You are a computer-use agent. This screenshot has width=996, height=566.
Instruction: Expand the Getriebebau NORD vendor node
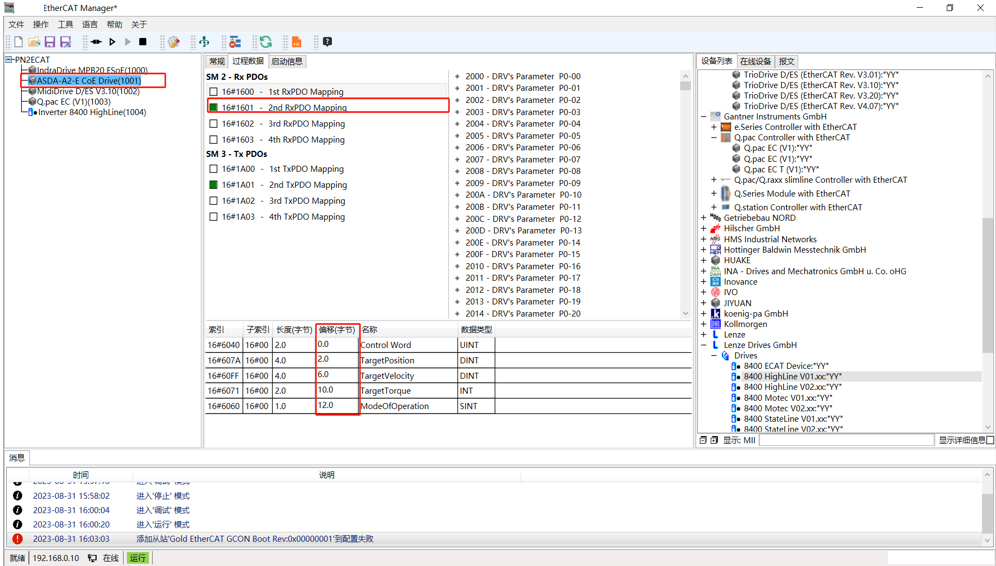pyautogui.click(x=703, y=218)
